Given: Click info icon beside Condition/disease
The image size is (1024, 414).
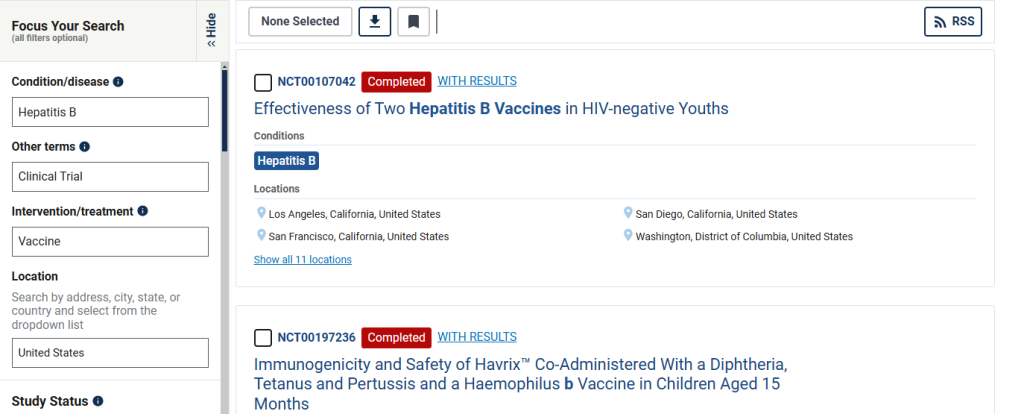Looking at the screenshot, I should pos(118,82).
